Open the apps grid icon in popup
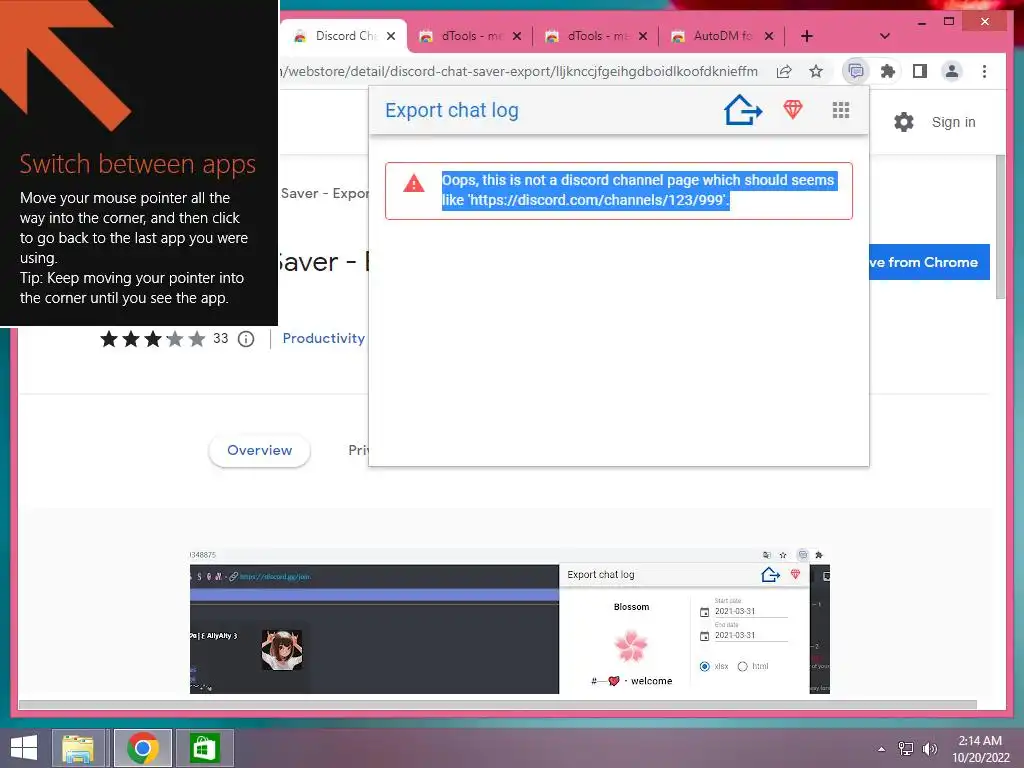The image size is (1024, 768). click(841, 110)
